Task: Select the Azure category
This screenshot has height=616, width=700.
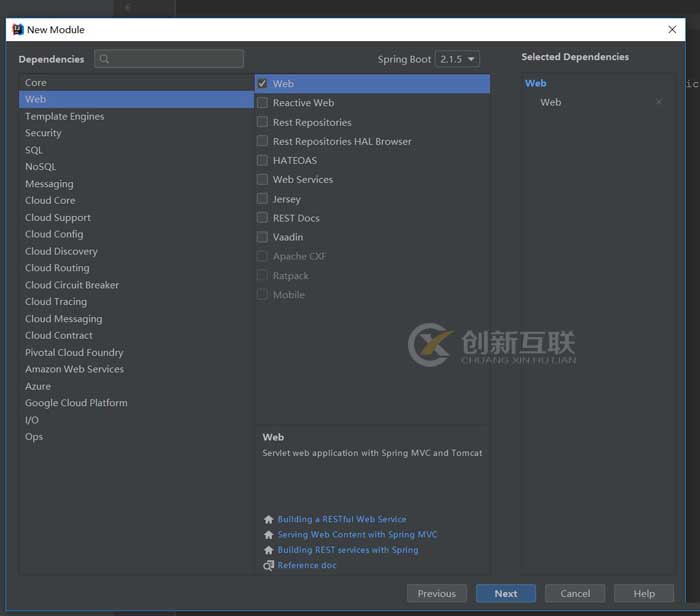Action: pyautogui.click(x=136, y=386)
